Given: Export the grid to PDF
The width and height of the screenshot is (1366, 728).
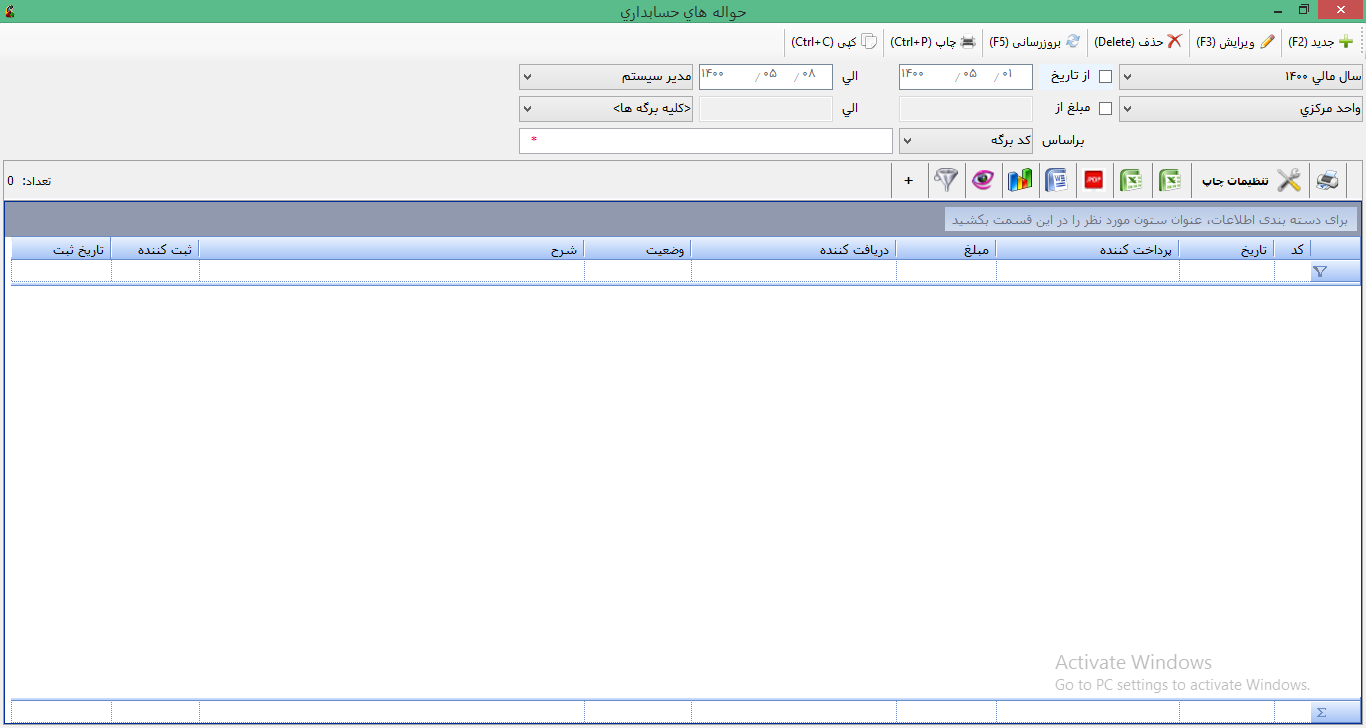Looking at the screenshot, I should (1094, 180).
